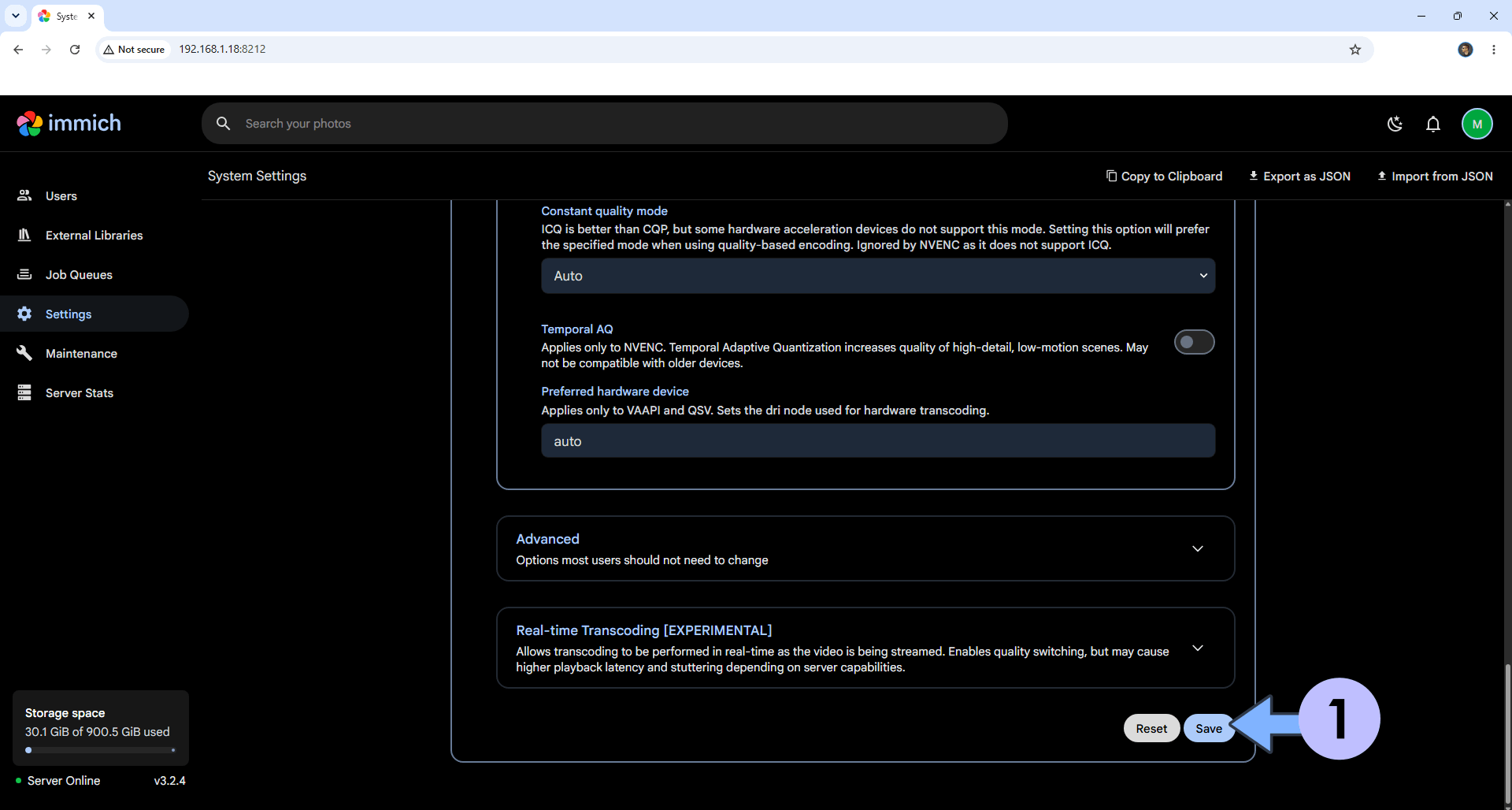This screenshot has height=810, width=1512.
Task: Click the Not secure site indicator
Action: click(x=134, y=50)
